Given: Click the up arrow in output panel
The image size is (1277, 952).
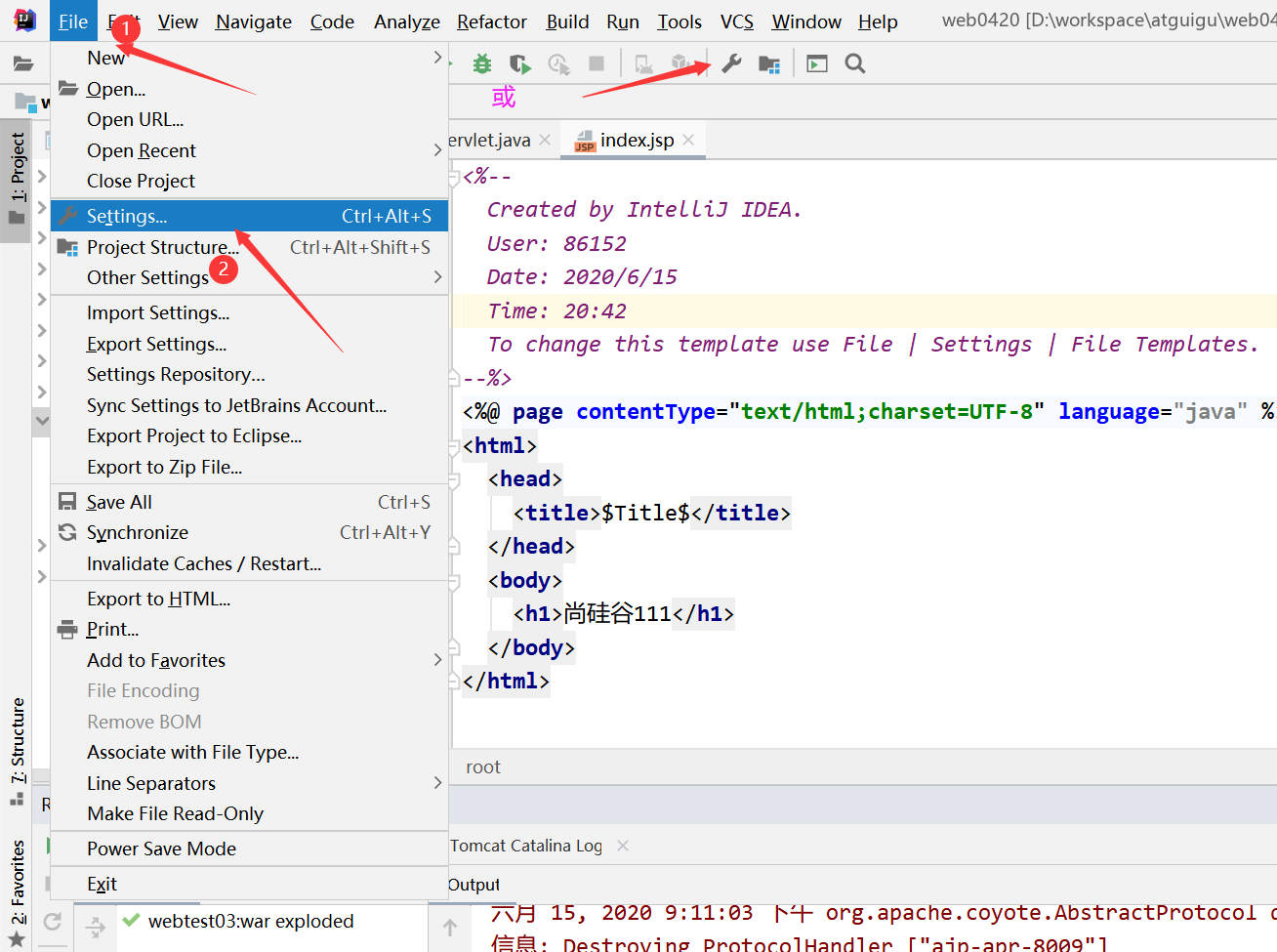Looking at the screenshot, I should coord(450,927).
